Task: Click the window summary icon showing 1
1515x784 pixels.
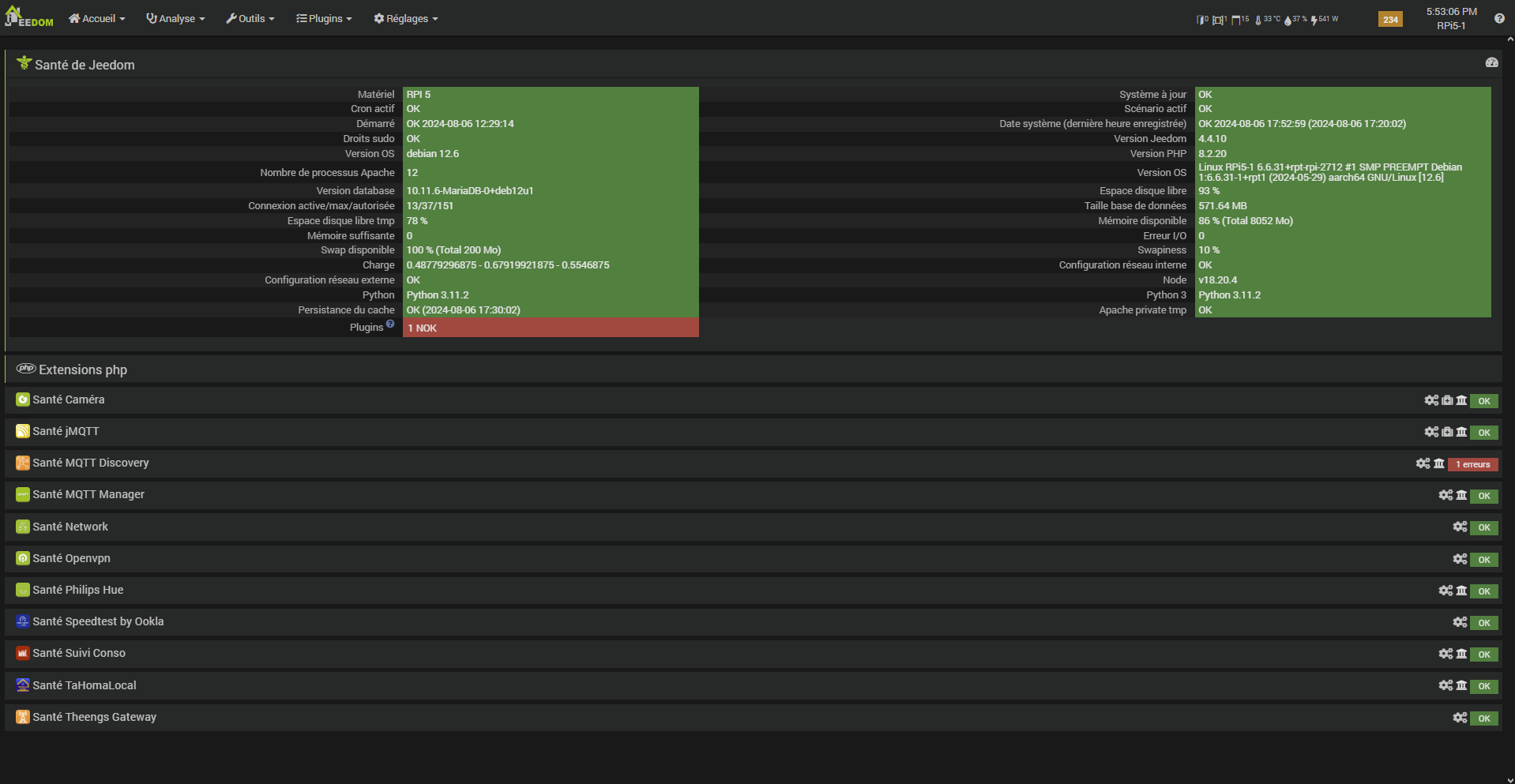Action: [1220, 19]
